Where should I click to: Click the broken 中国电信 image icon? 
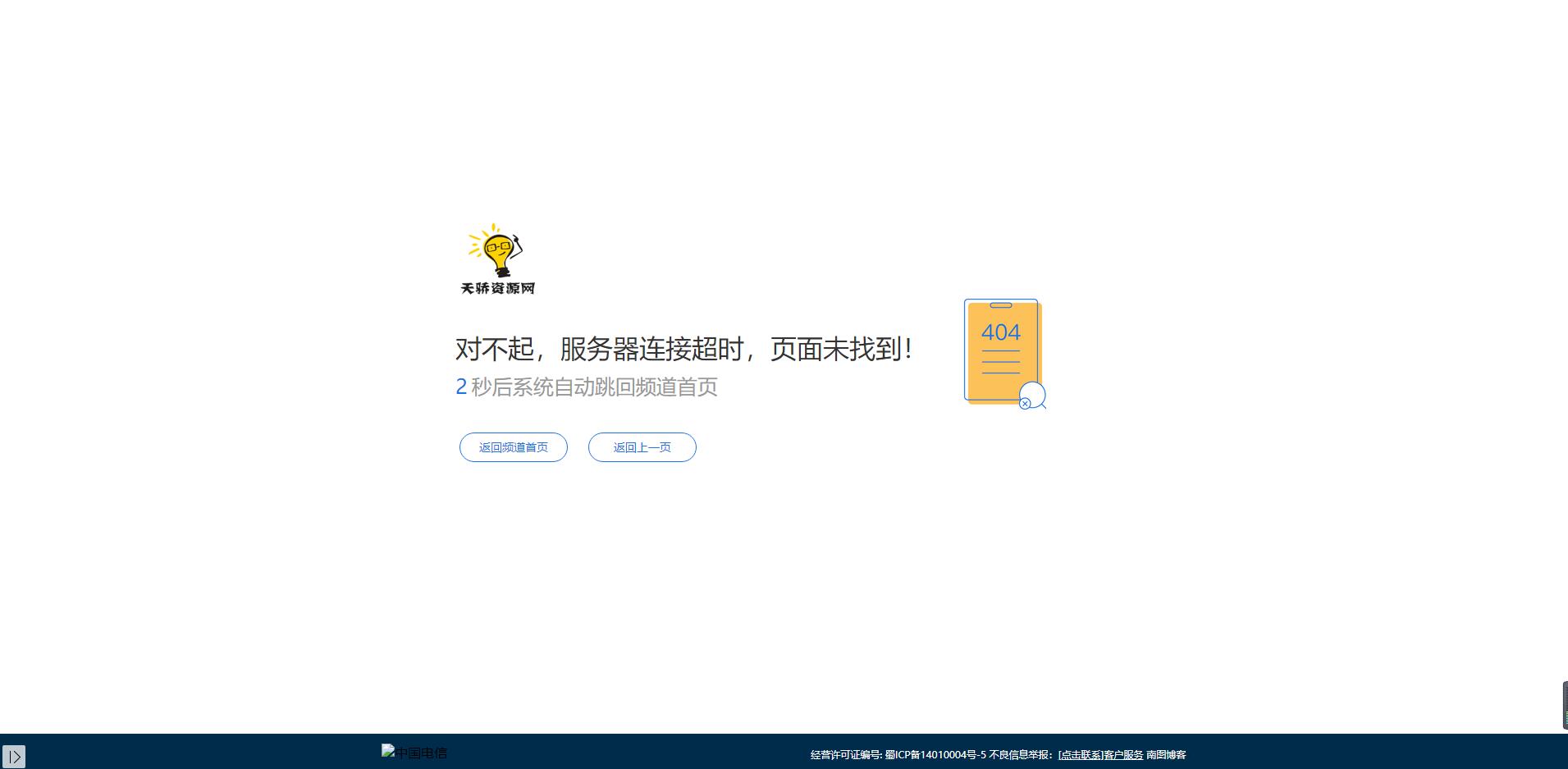pyautogui.click(x=388, y=750)
